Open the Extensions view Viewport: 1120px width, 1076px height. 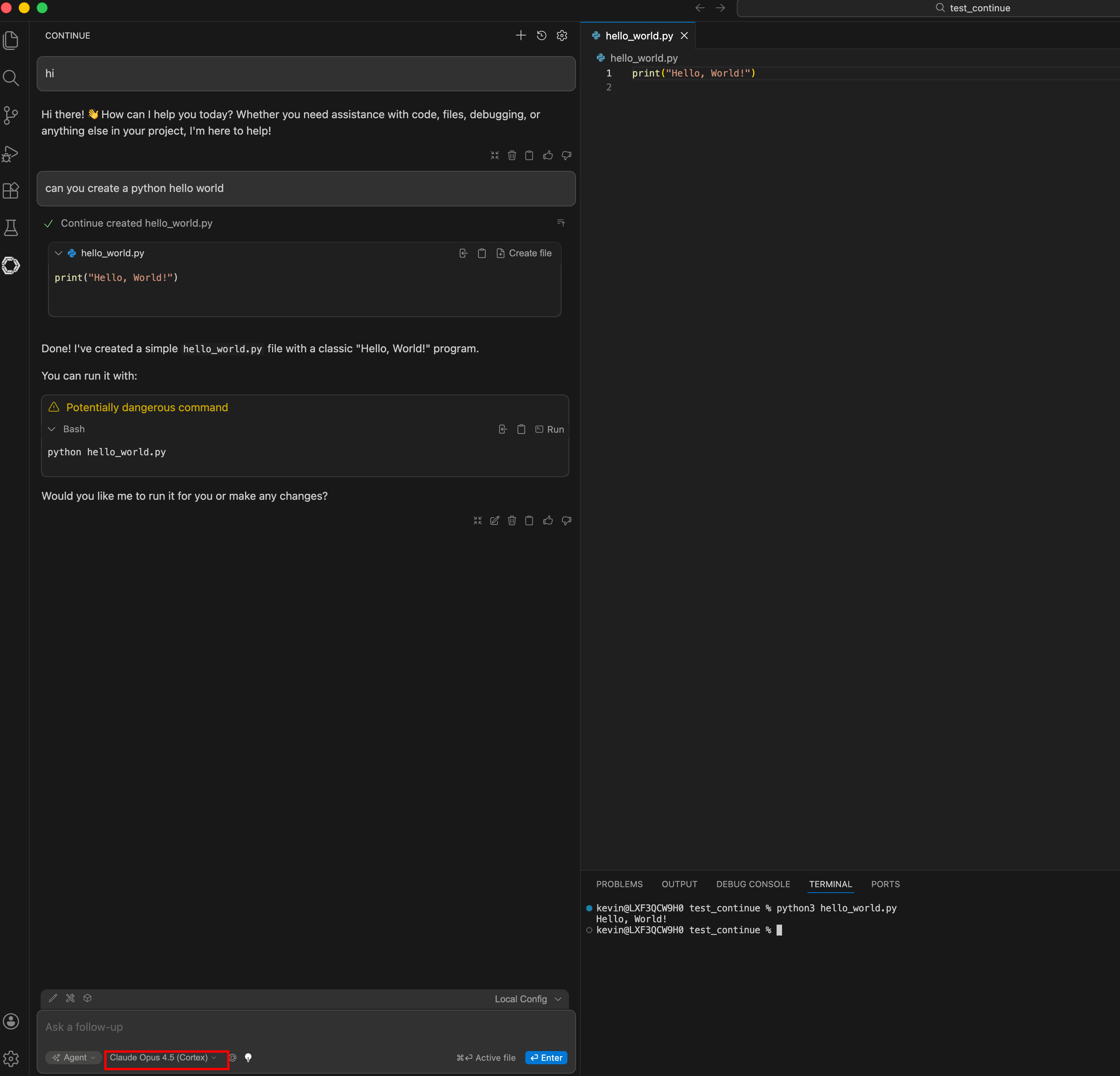tap(11, 191)
